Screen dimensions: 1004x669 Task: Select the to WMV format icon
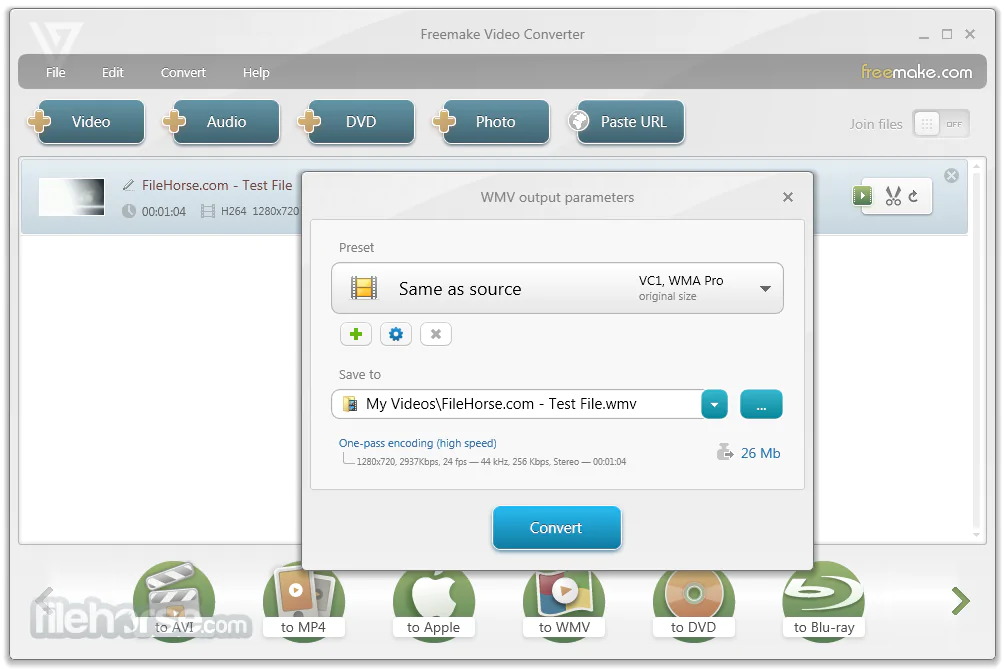(564, 600)
